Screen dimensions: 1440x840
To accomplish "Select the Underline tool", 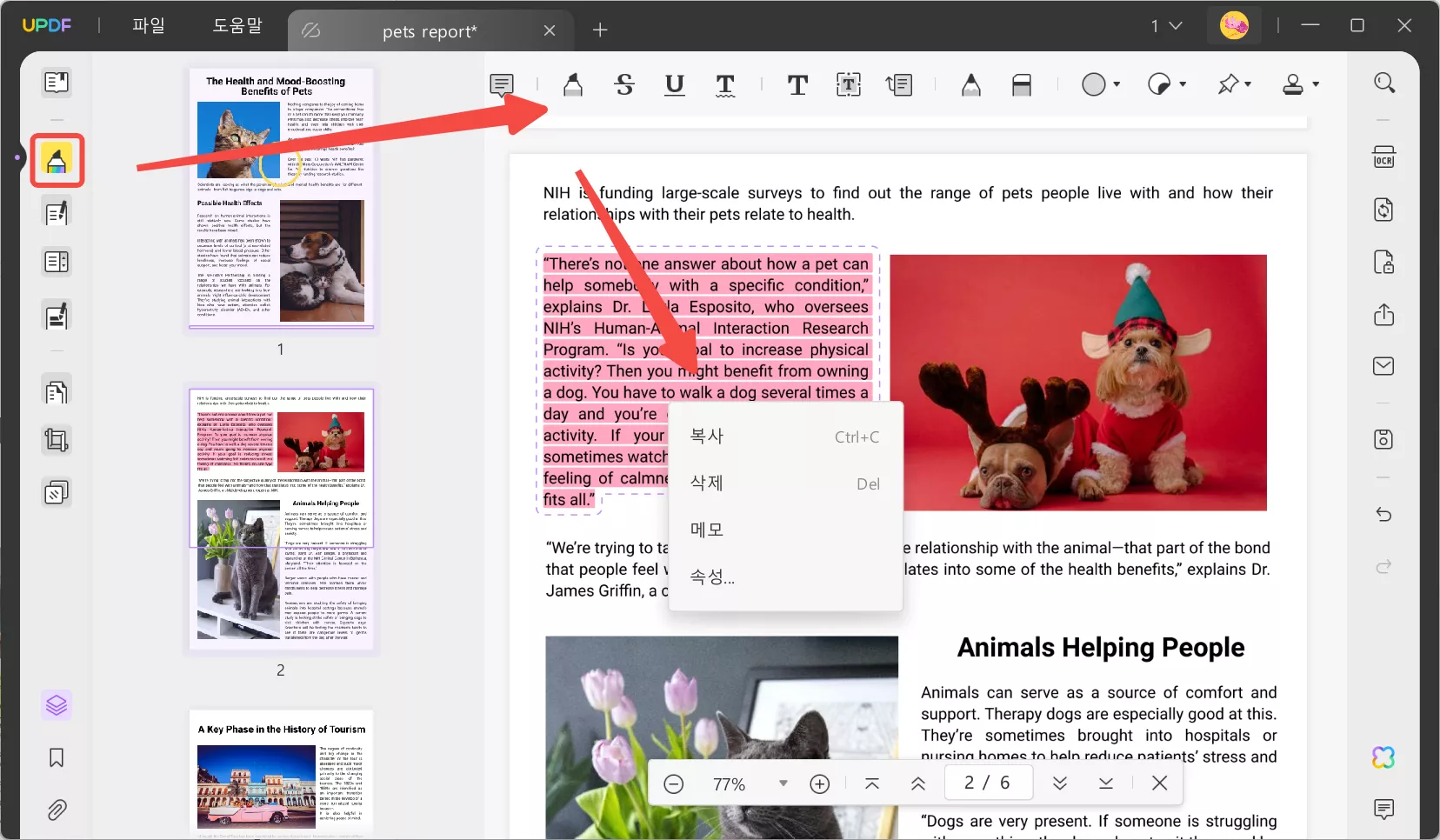I will [675, 84].
